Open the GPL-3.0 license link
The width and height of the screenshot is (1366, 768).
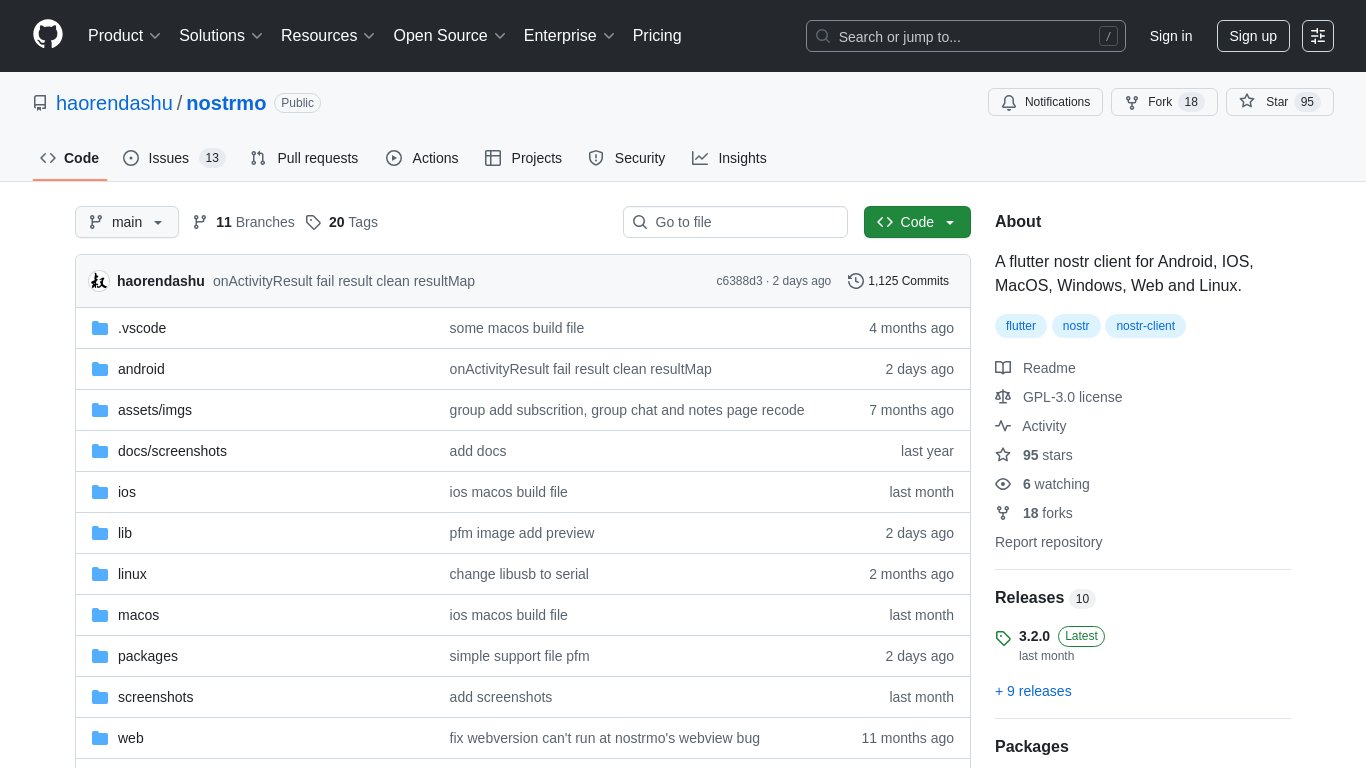pos(1072,397)
